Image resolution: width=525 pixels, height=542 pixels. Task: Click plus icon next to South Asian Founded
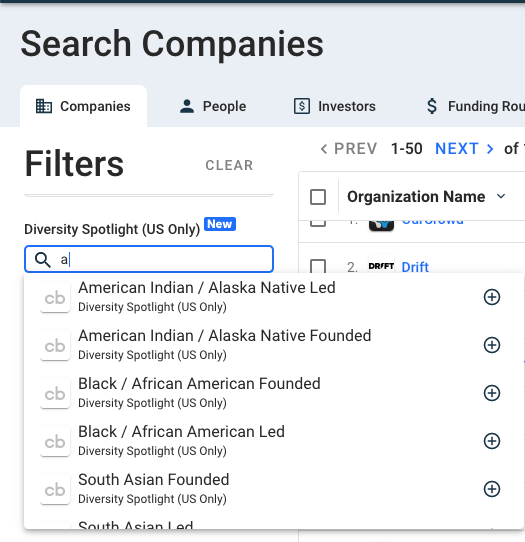[x=491, y=489]
